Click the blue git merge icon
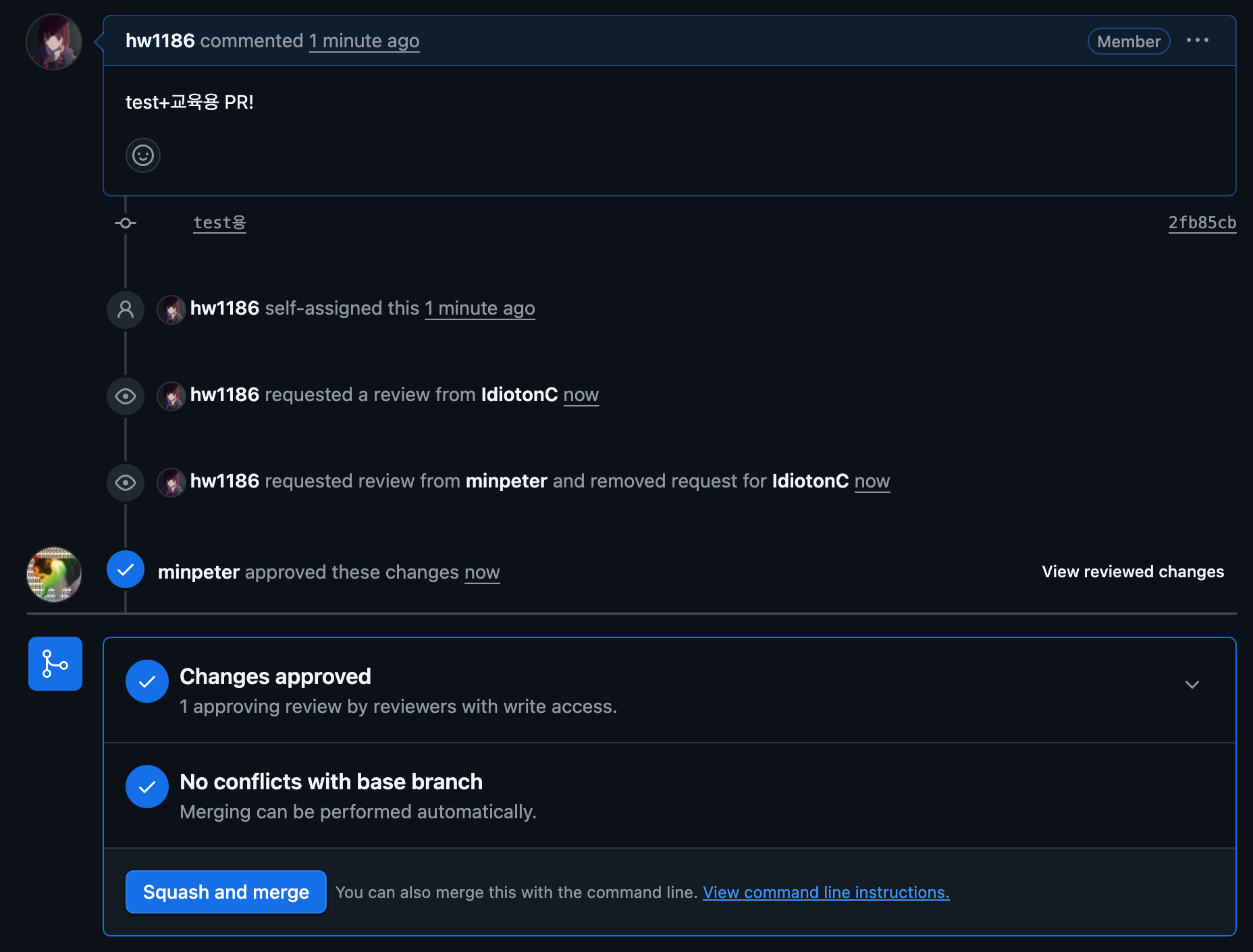1253x952 pixels. click(55, 664)
